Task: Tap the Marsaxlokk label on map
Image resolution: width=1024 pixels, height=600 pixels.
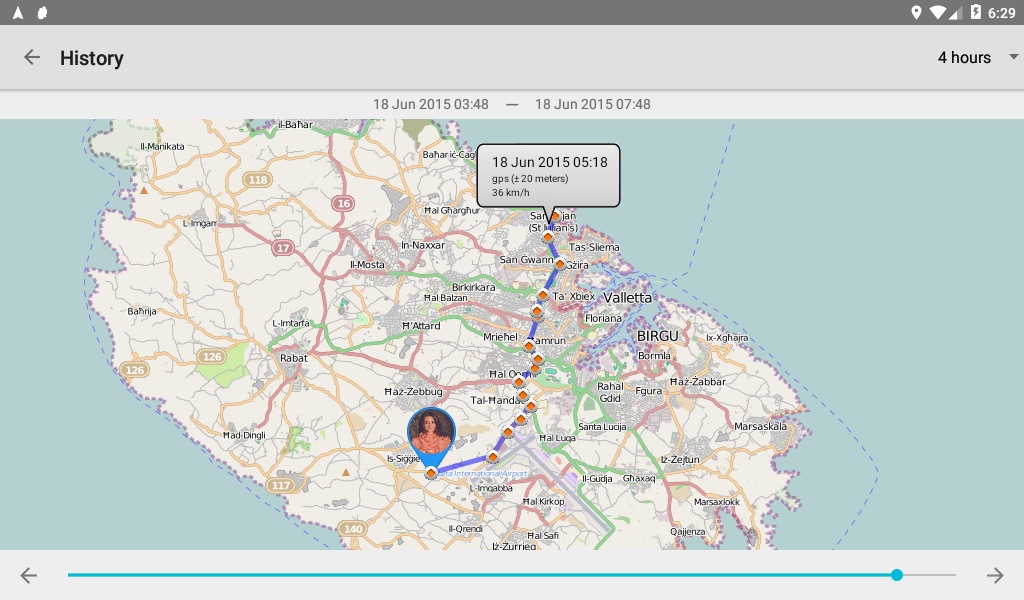Action: click(717, 502)
